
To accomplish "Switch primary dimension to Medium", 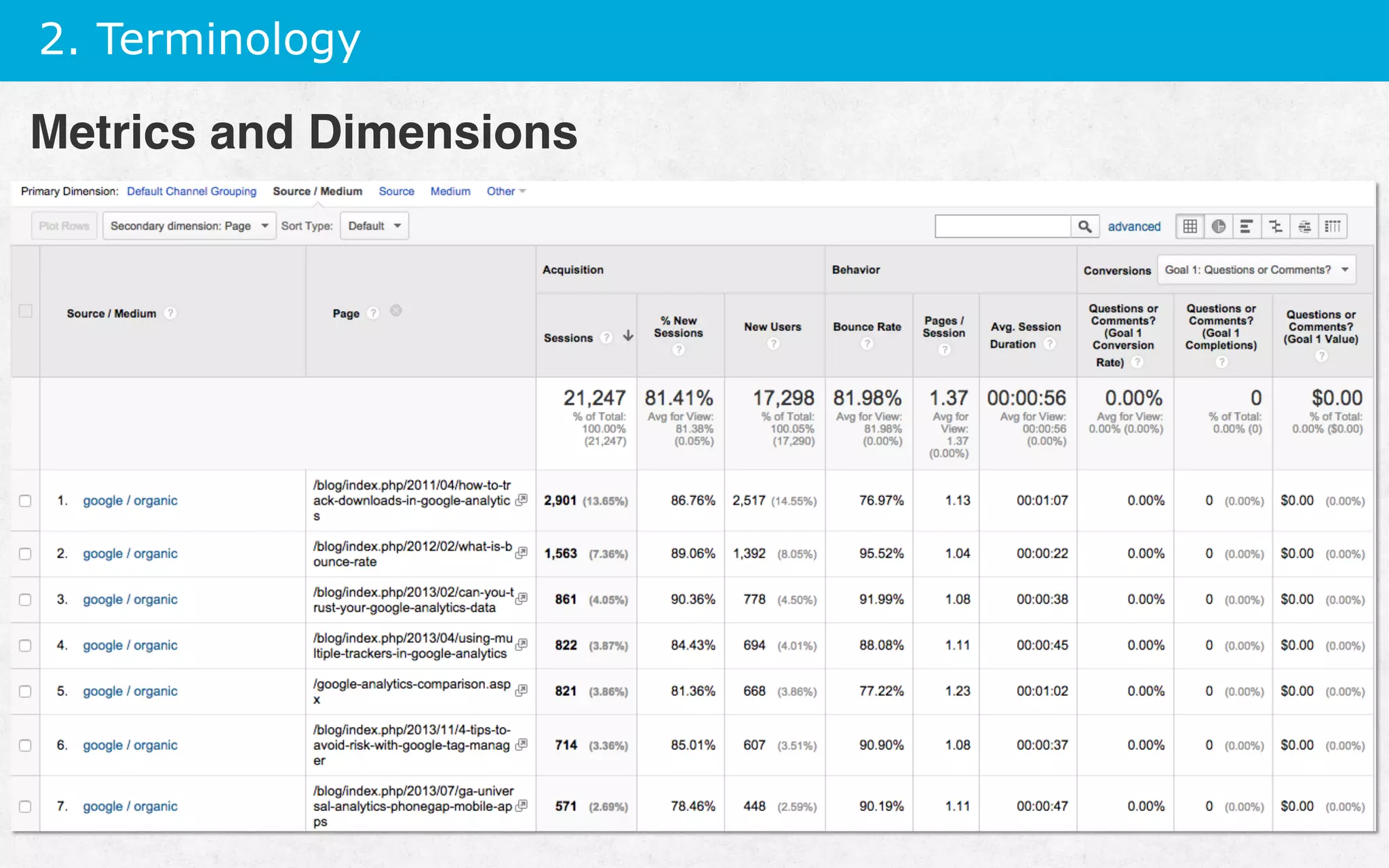I will (450, 191).
